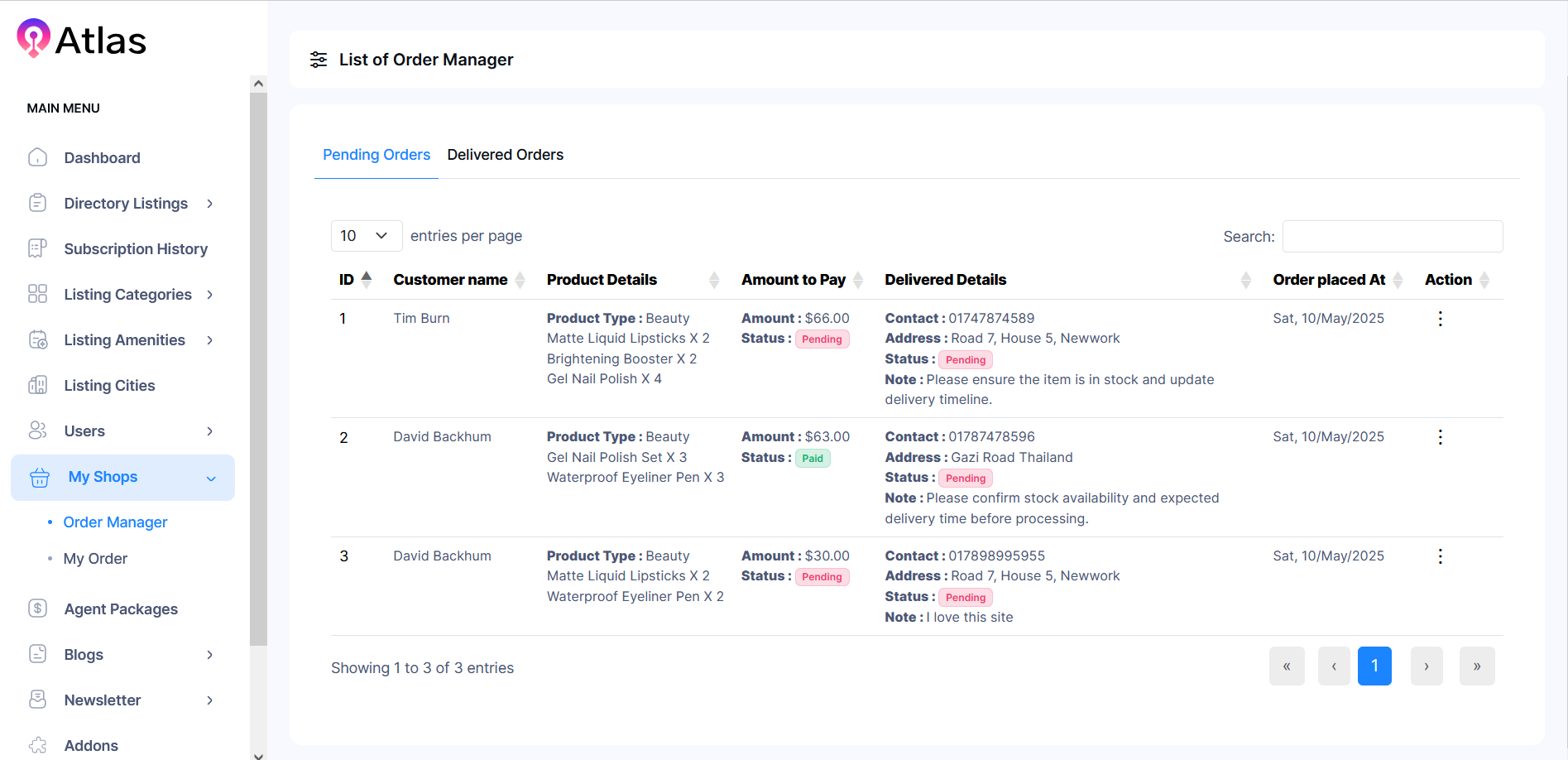Click the Dashboard home icon
This screenshot has height=760, width=1568.
click(x=38, y=157)
